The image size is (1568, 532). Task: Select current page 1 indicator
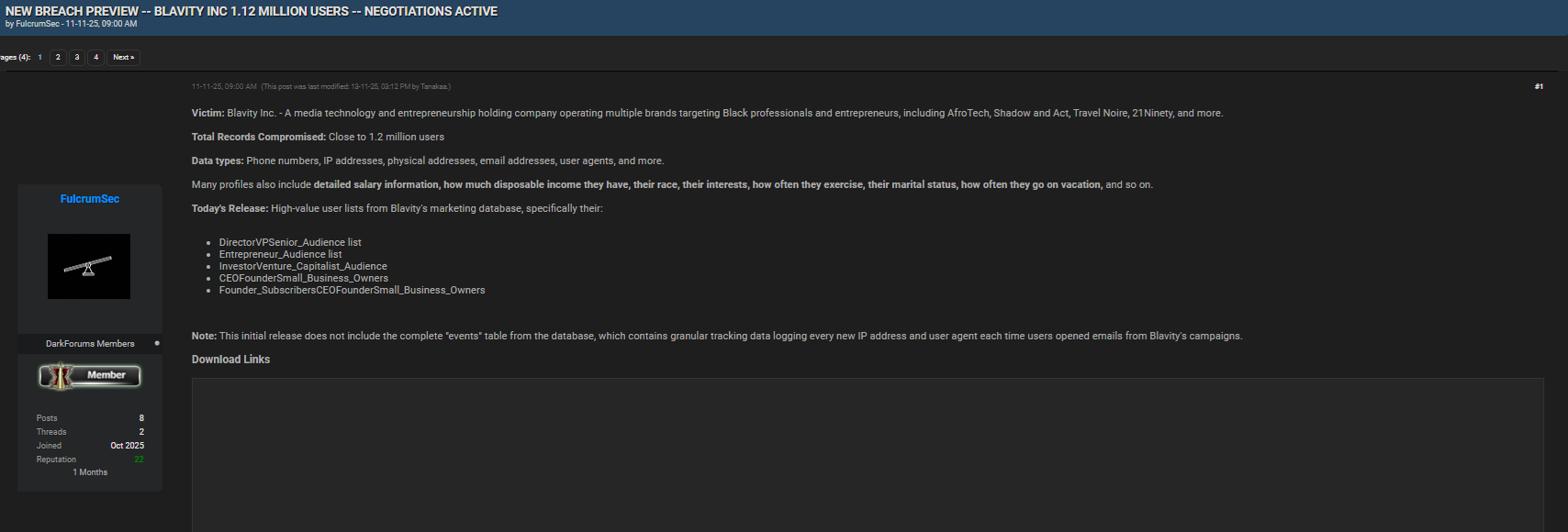tap(39, 57)
